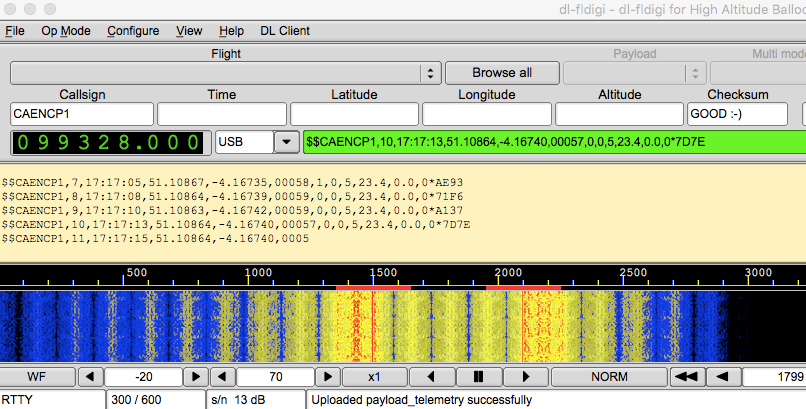Toggle the NORM waterfall speed button
The image size is (806, 409).
click(609, 377)
